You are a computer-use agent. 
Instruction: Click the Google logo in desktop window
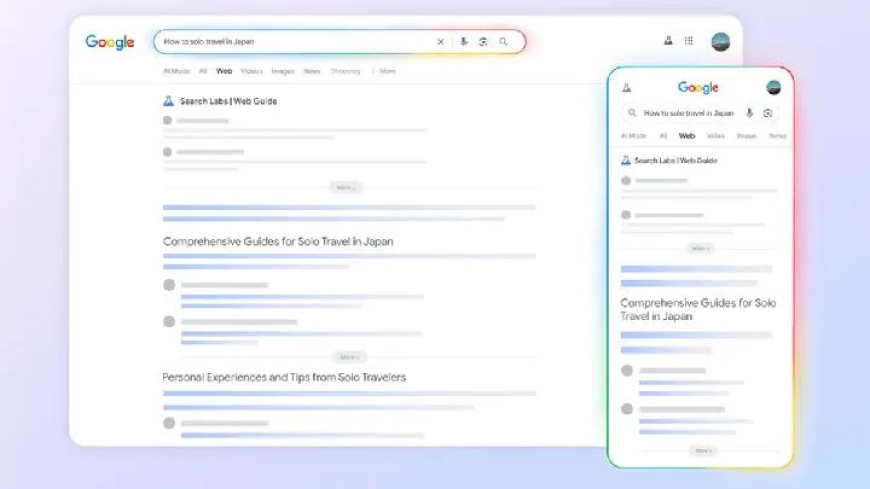pos(110,42)
